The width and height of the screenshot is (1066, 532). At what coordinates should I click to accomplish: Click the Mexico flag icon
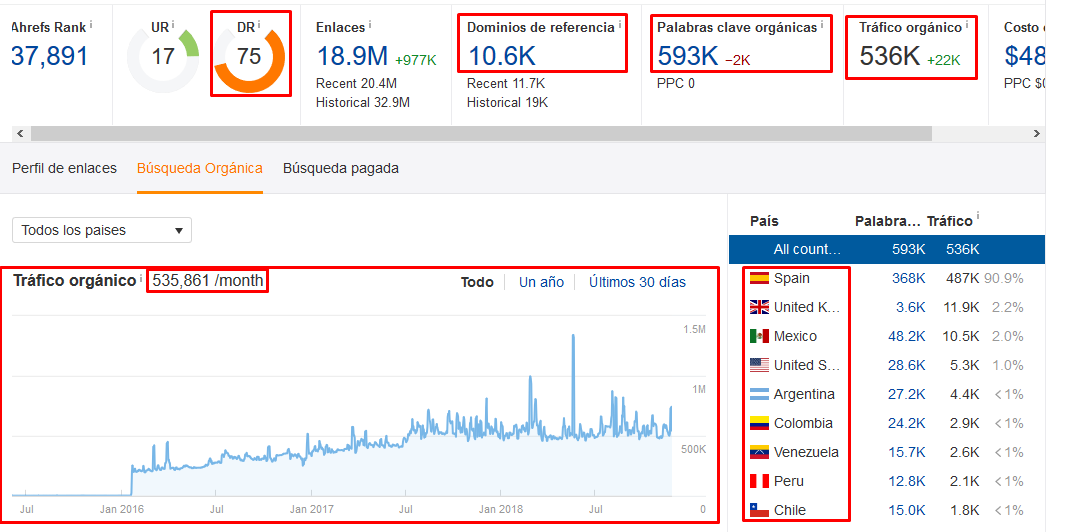point(759,336)
